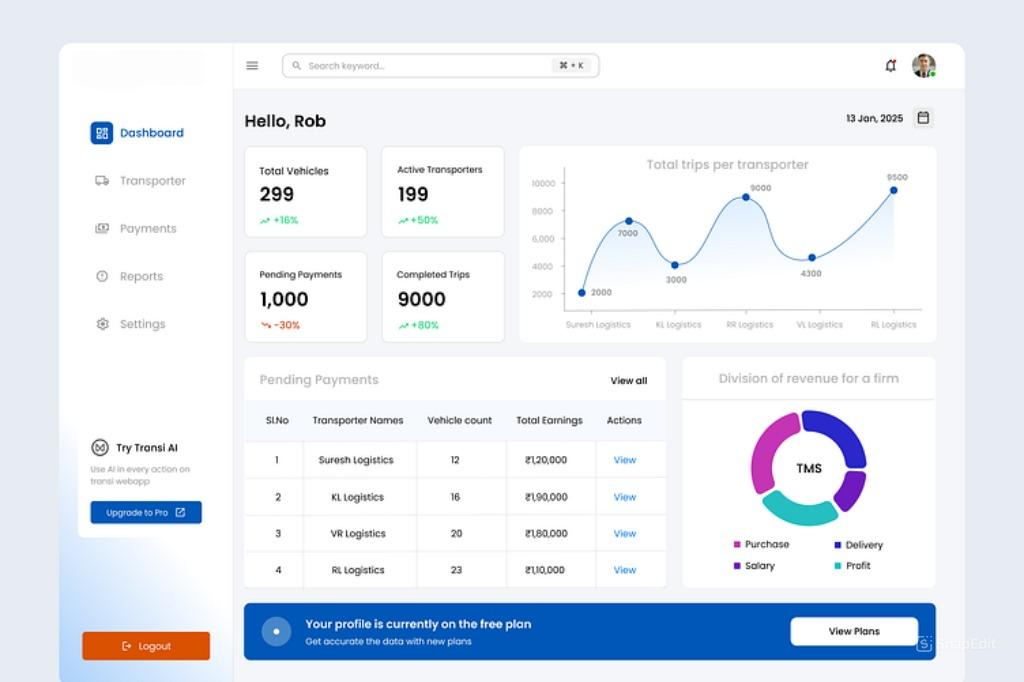Open the Reports menu item

coord(140,277)
